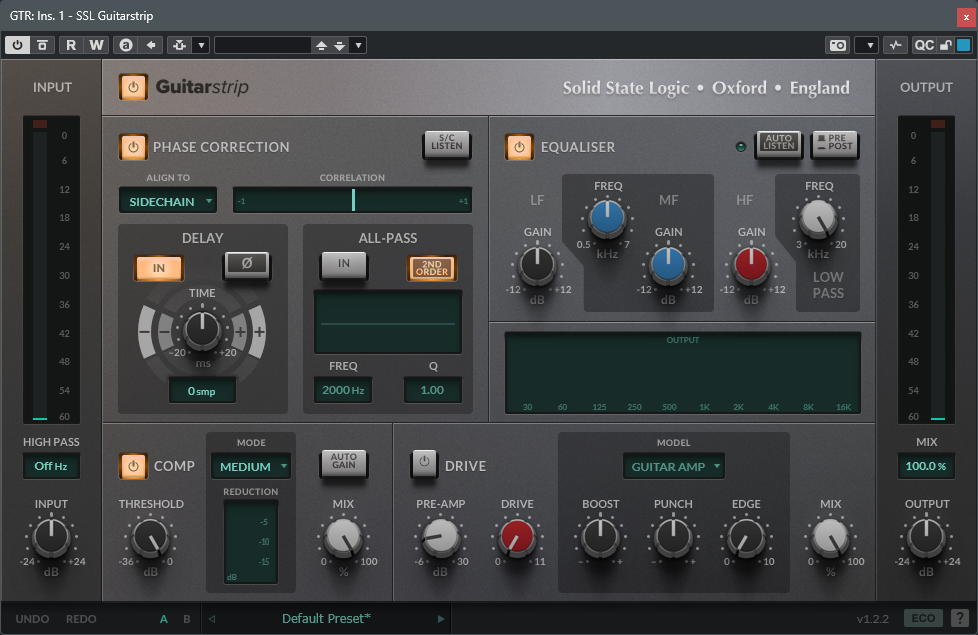Select preset slot A
Image resolution: width=978 pixels, height=635 pixels.
(164, 619)
